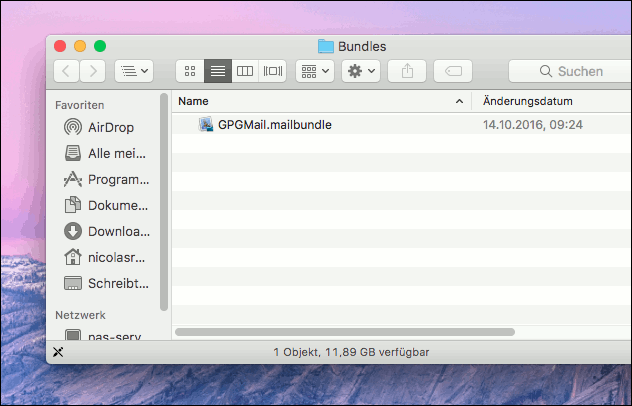The height and width of the screenshot is (406, 632).
Task: Click the tools icon in status bar
Action: pyautogui.click(x=58, y=352)
